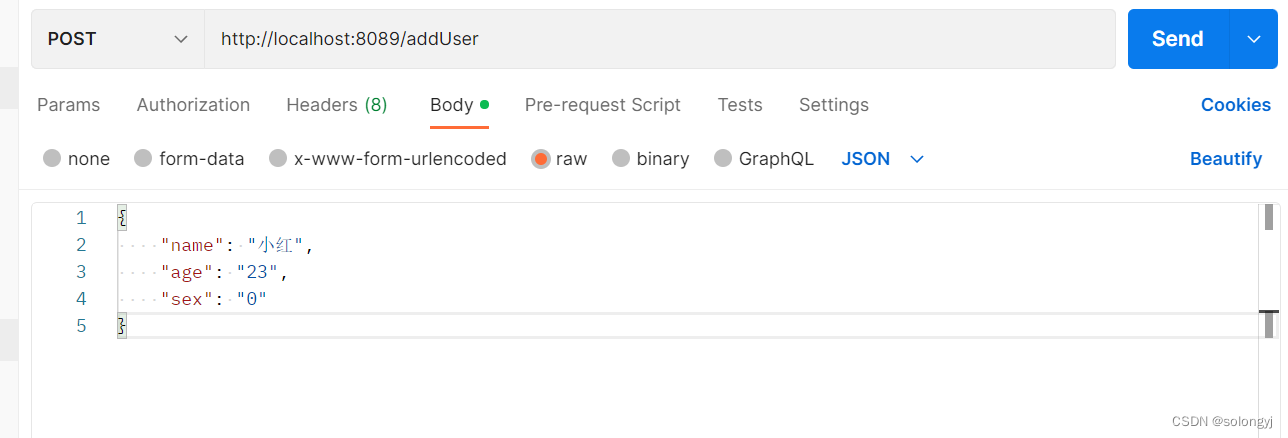
Task: Select the GraphQL radio button
Action: pos(723,158)
